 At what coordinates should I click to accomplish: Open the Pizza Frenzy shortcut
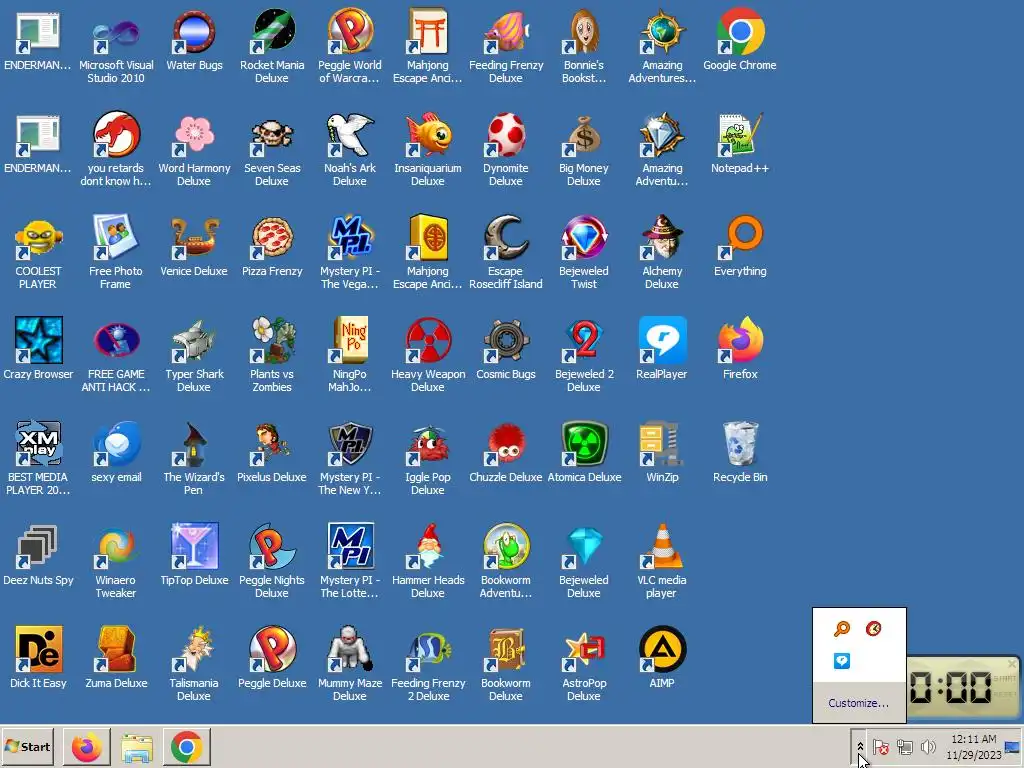pyautogui.click(x=272, y=247)
